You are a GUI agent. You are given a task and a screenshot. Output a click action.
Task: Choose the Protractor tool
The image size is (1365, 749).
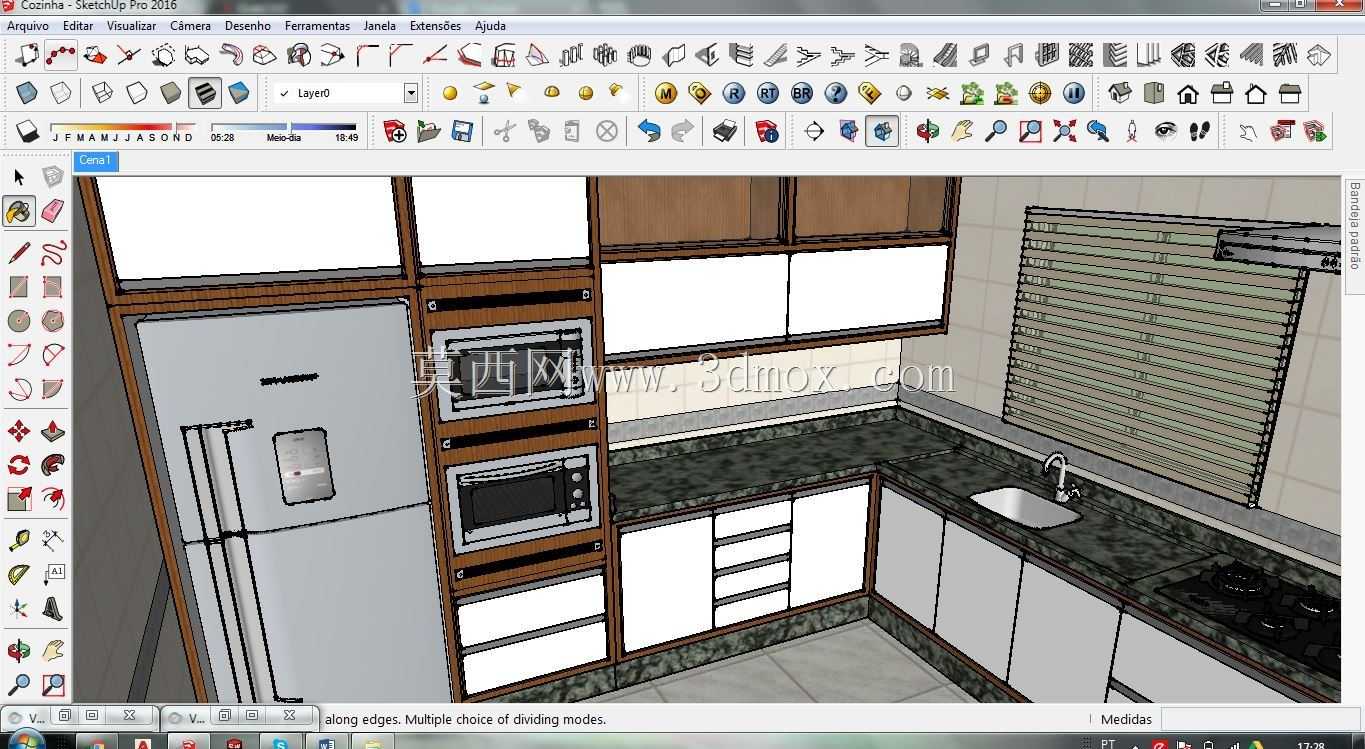pyautogui.click(x=19, y=575)
